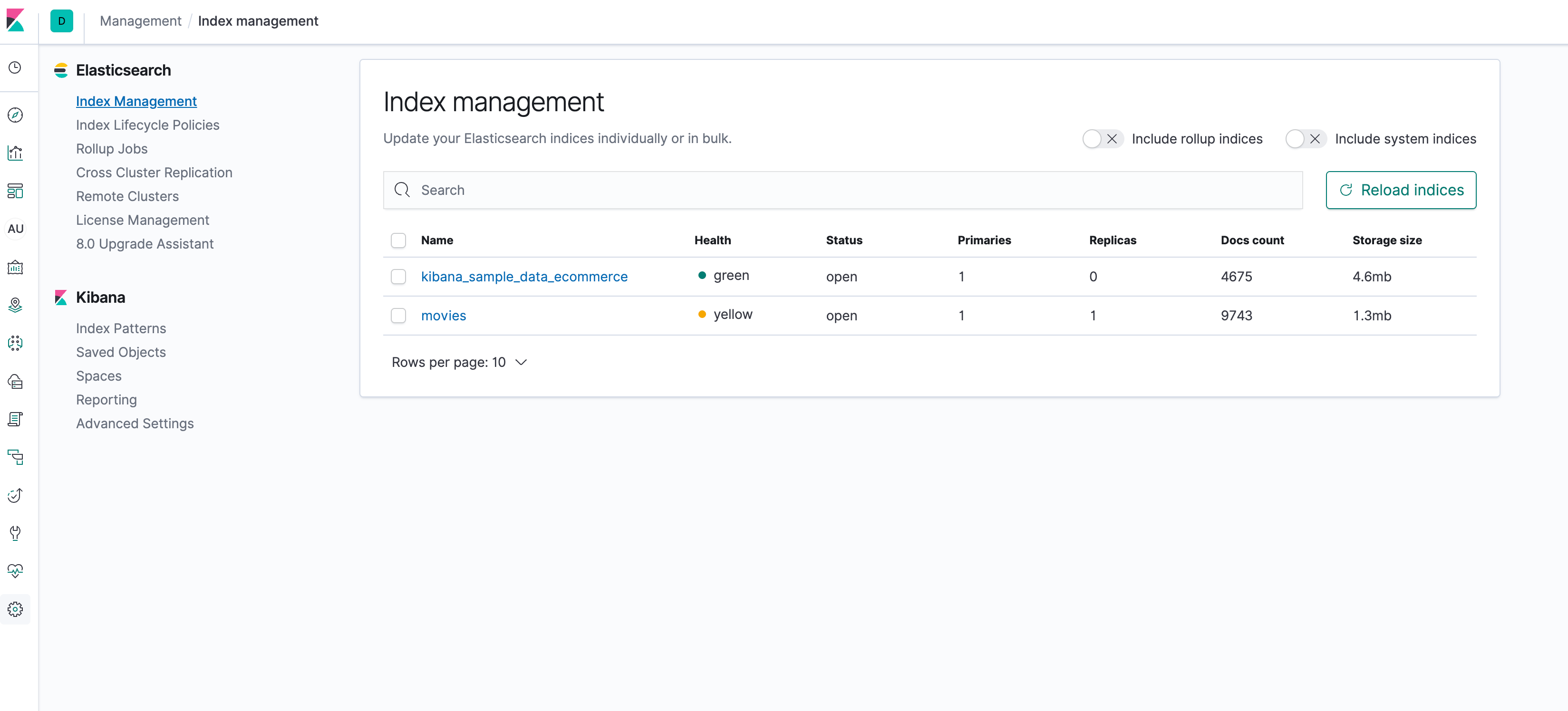Open Saved Objects nav item
This screenshot has width=1568, height=711.
point(121,352)
